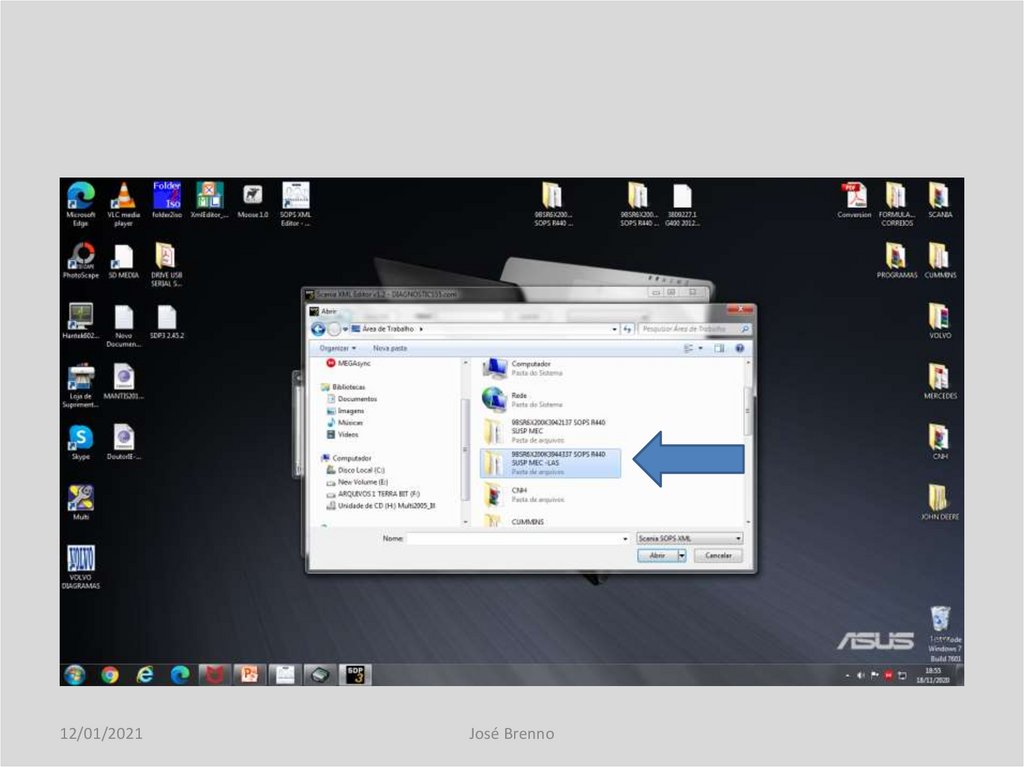
Task: Open SDP3 from the taskbar
Action: [356, 674]
